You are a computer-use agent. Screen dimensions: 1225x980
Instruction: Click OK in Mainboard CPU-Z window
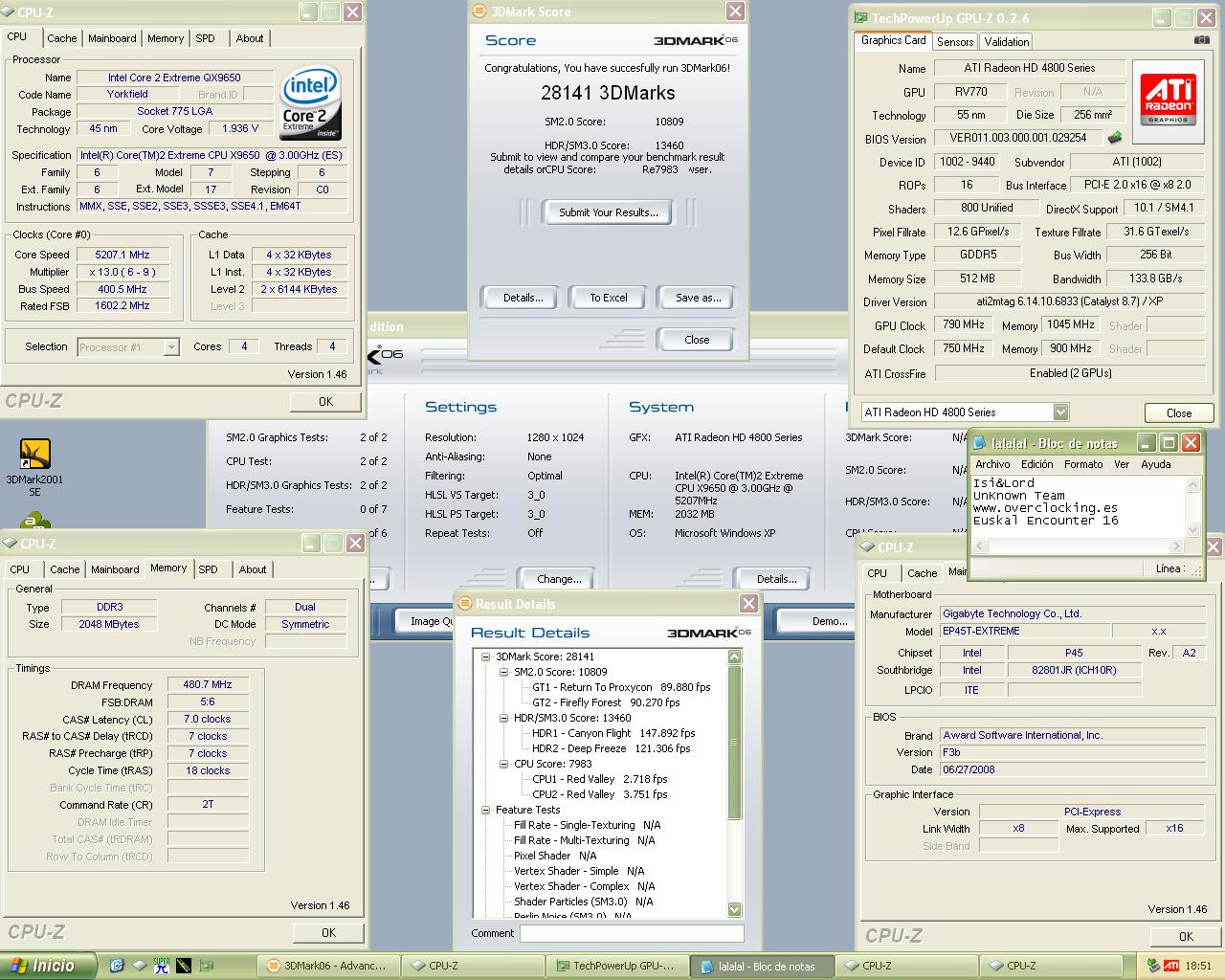pyautogui.click(x=1186, y=937)
